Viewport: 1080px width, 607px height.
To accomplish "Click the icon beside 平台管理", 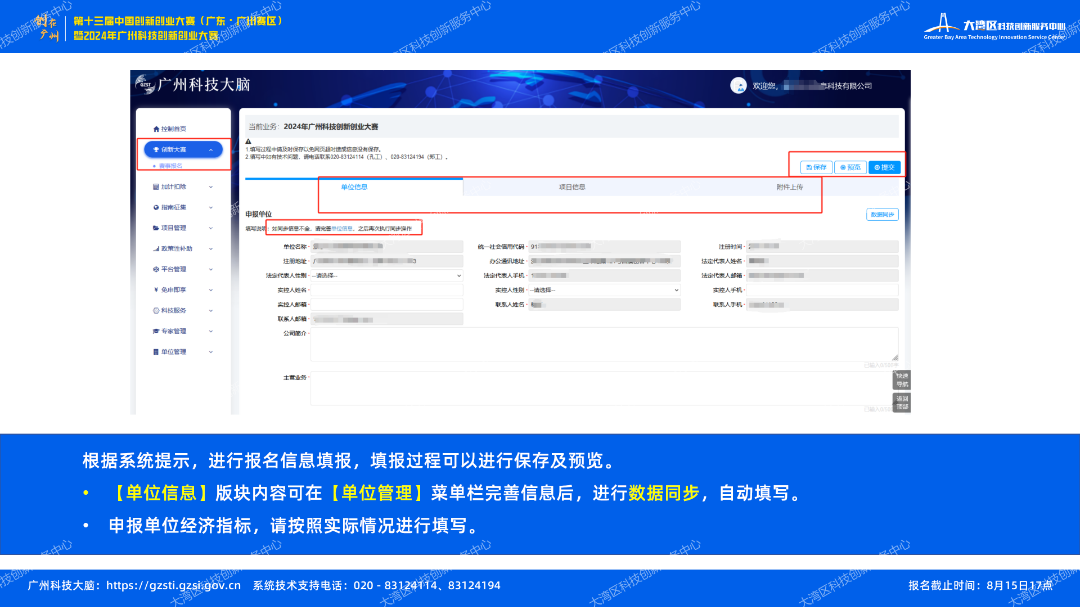I will 156,269.
